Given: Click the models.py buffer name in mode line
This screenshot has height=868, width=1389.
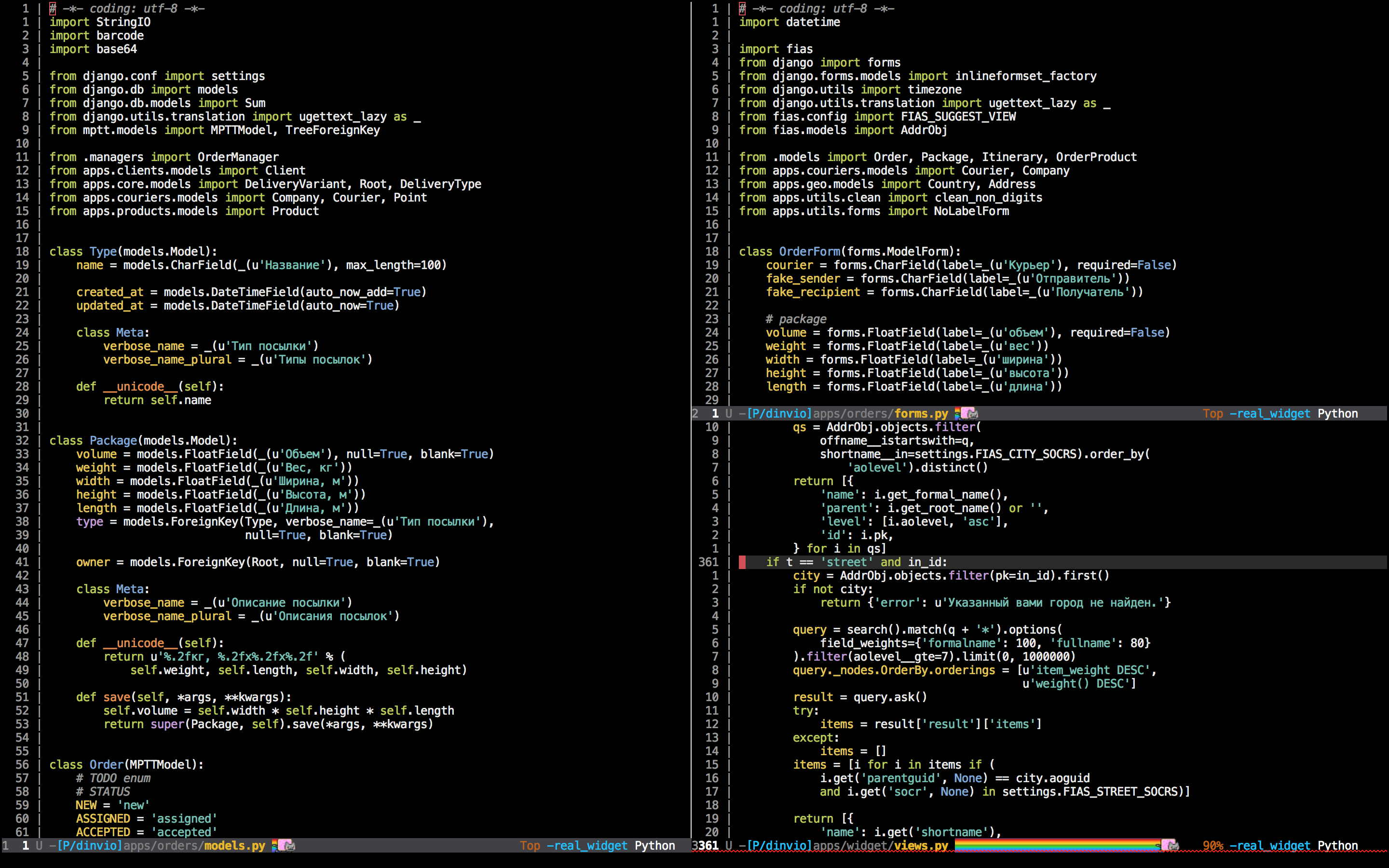Looking at the screenshot, I should [x=234, y=846].
